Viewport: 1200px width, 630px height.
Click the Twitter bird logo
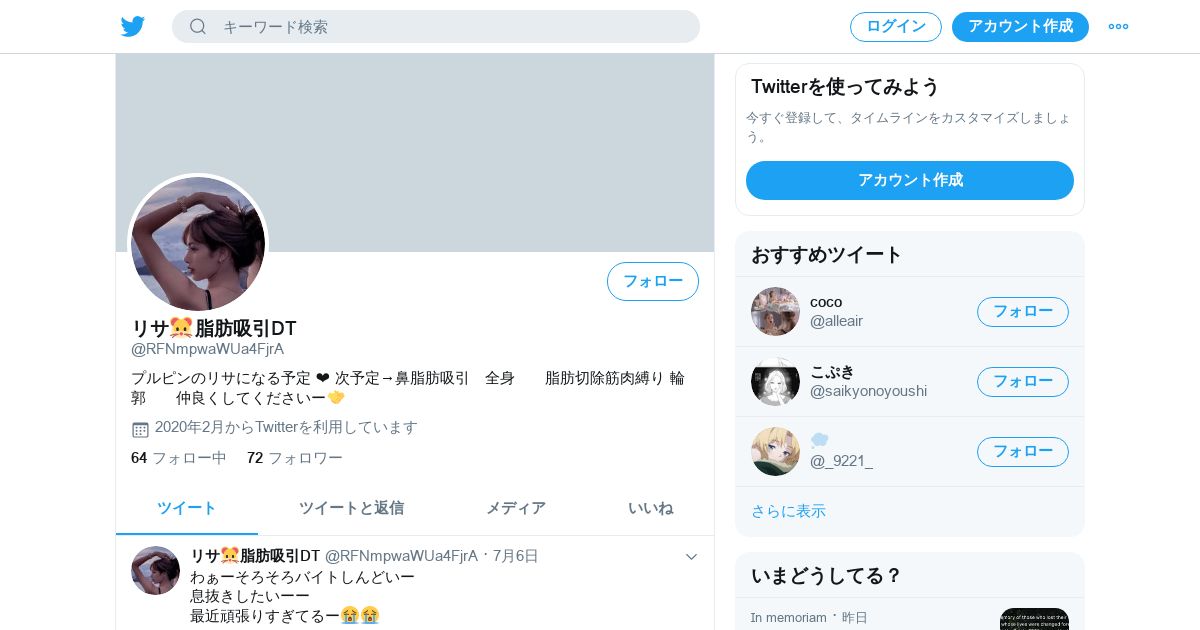(133, 26)
